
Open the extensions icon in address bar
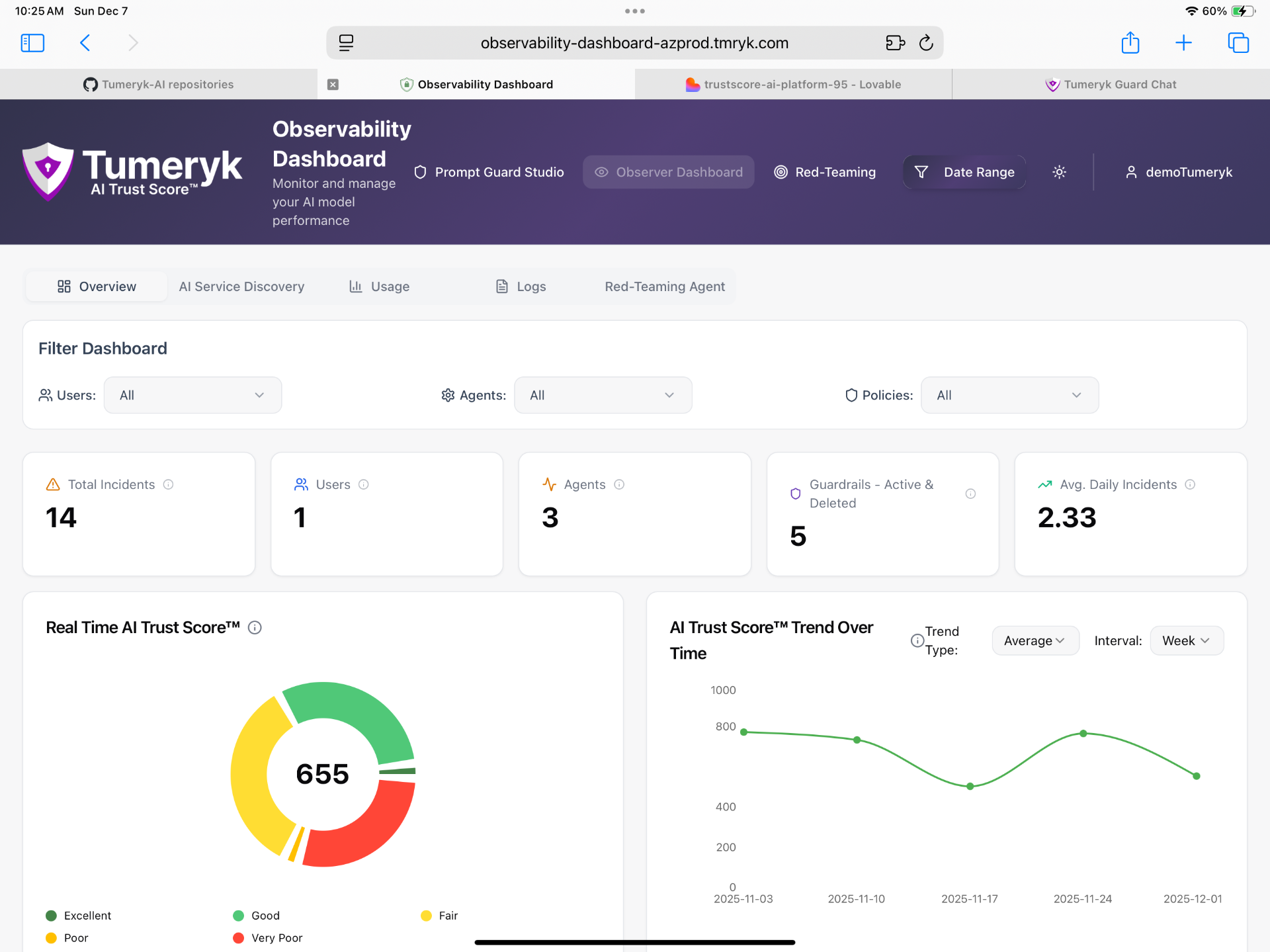pyautogui.click(x=895, y=43)
